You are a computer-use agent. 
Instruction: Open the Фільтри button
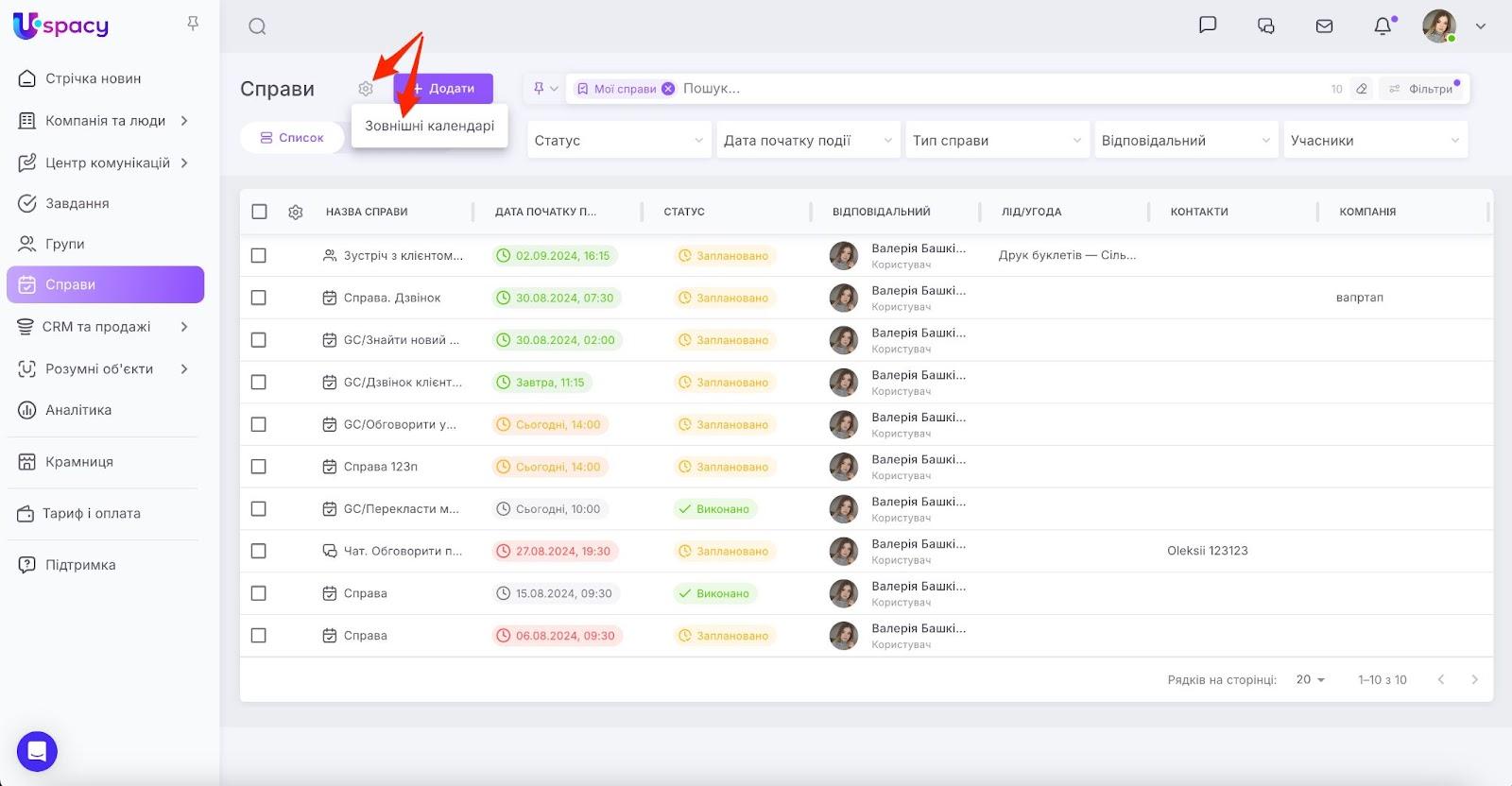(1424, 89)
